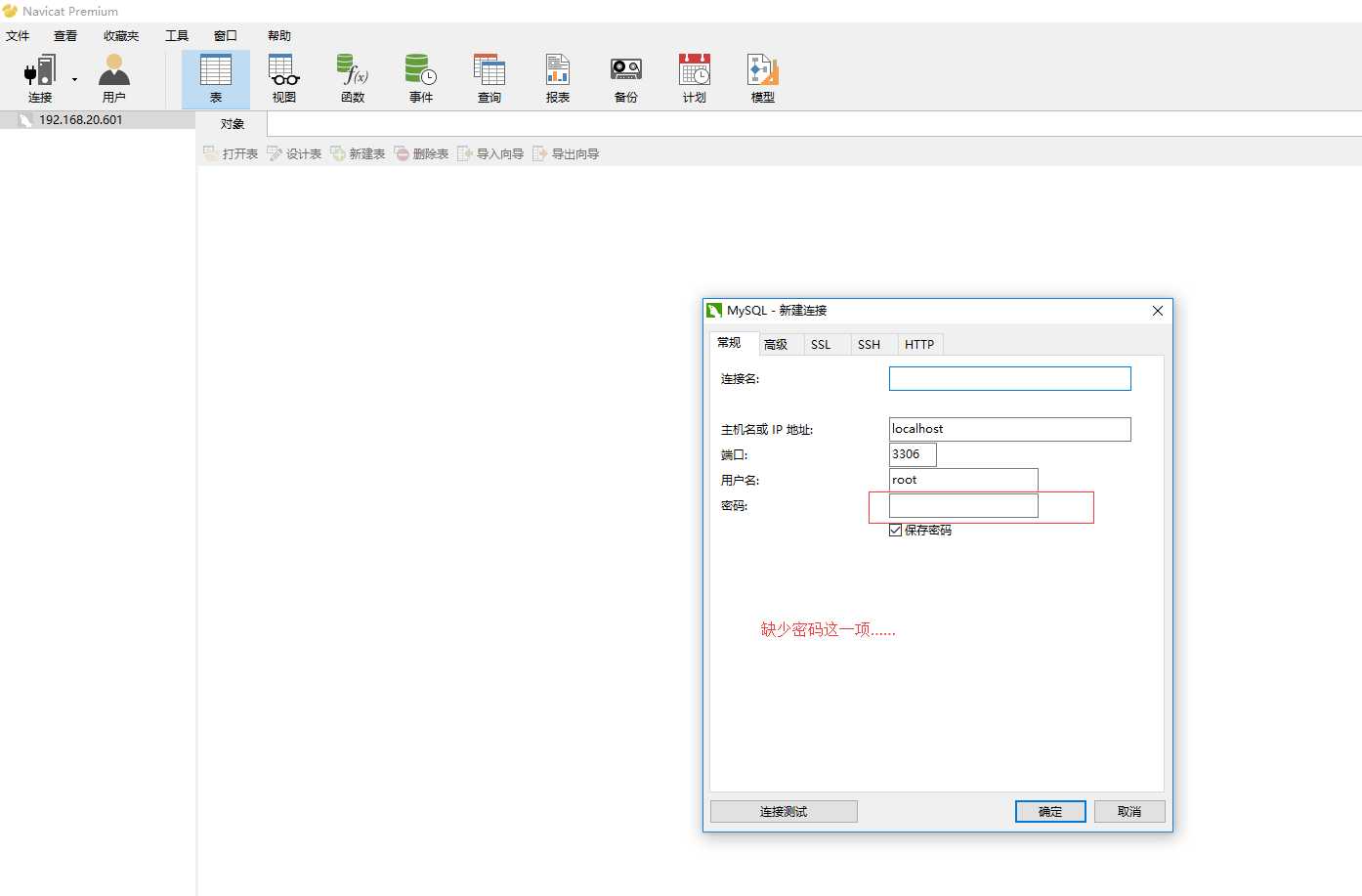The height and width of the screenshot is (896, 1362).
Task: Open the Schedule (计划) toolbar icon
Action: [695, 79]
